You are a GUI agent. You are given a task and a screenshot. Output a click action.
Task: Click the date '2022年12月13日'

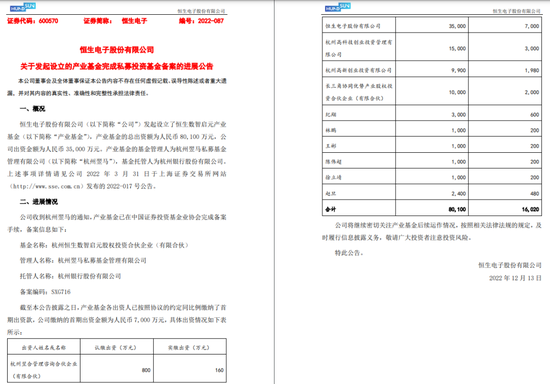point(515,278)
